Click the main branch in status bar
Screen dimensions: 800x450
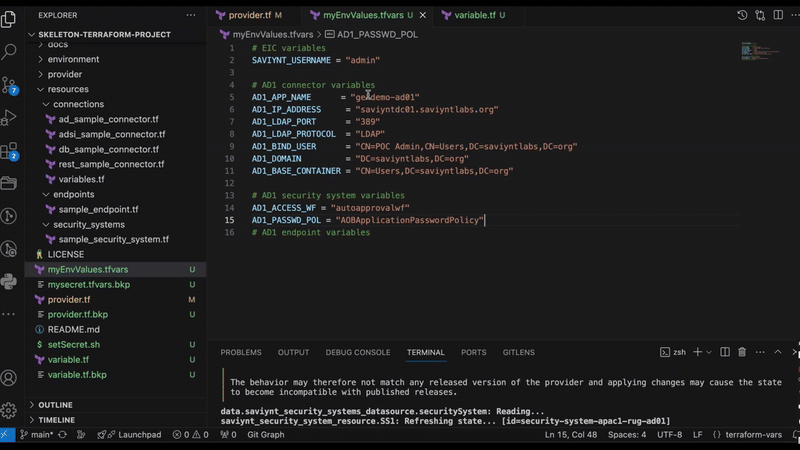pyautogui.click(x=37, y=435)
